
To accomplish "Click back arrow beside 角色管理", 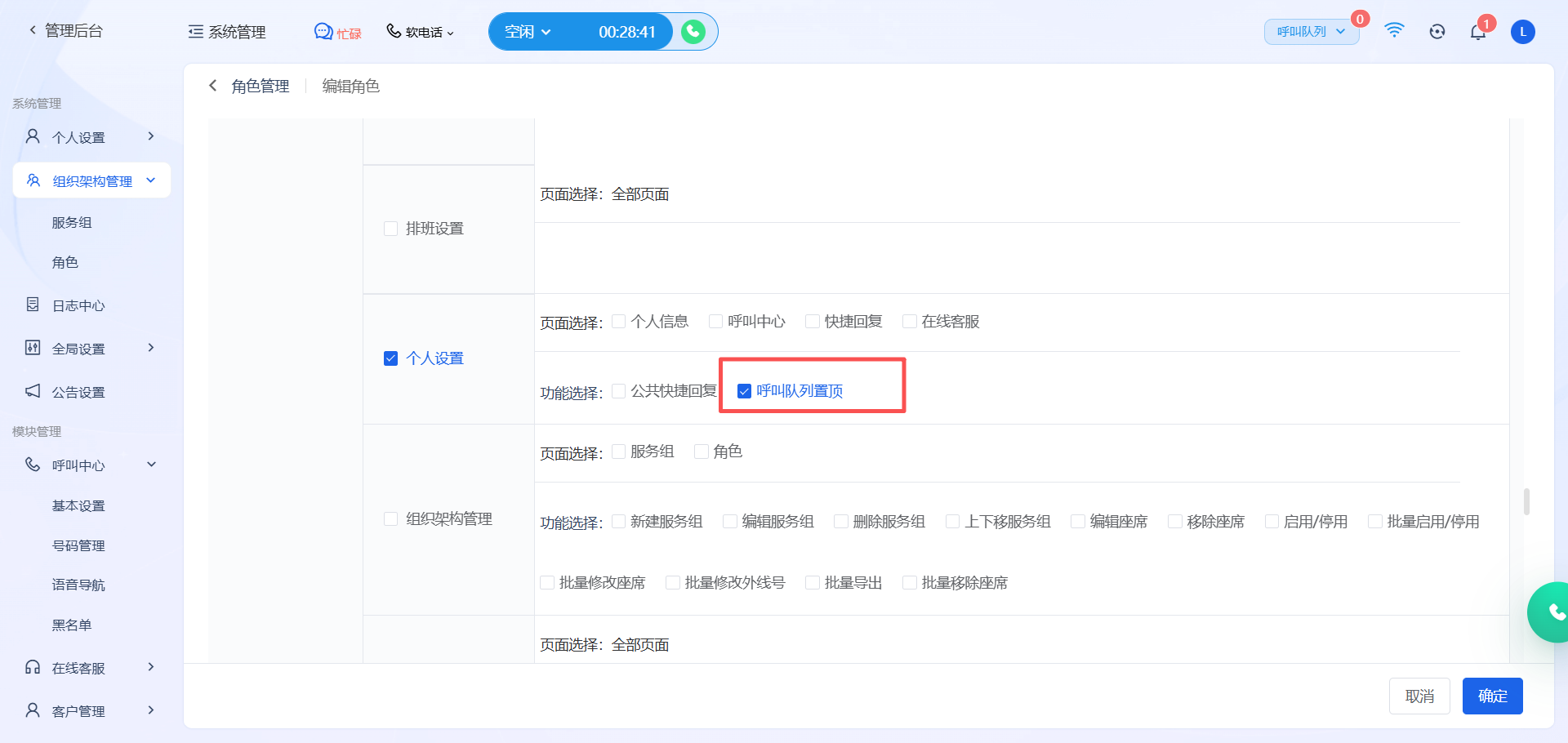I will click(213, 86).
